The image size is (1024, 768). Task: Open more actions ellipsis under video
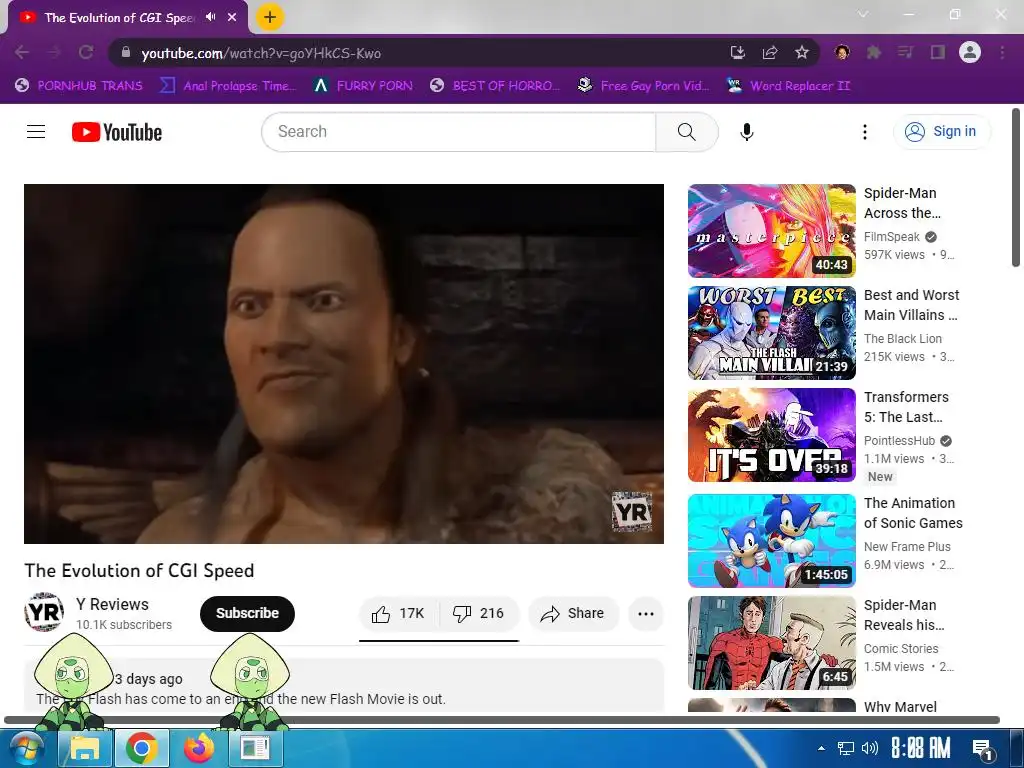tap(646, 613)
